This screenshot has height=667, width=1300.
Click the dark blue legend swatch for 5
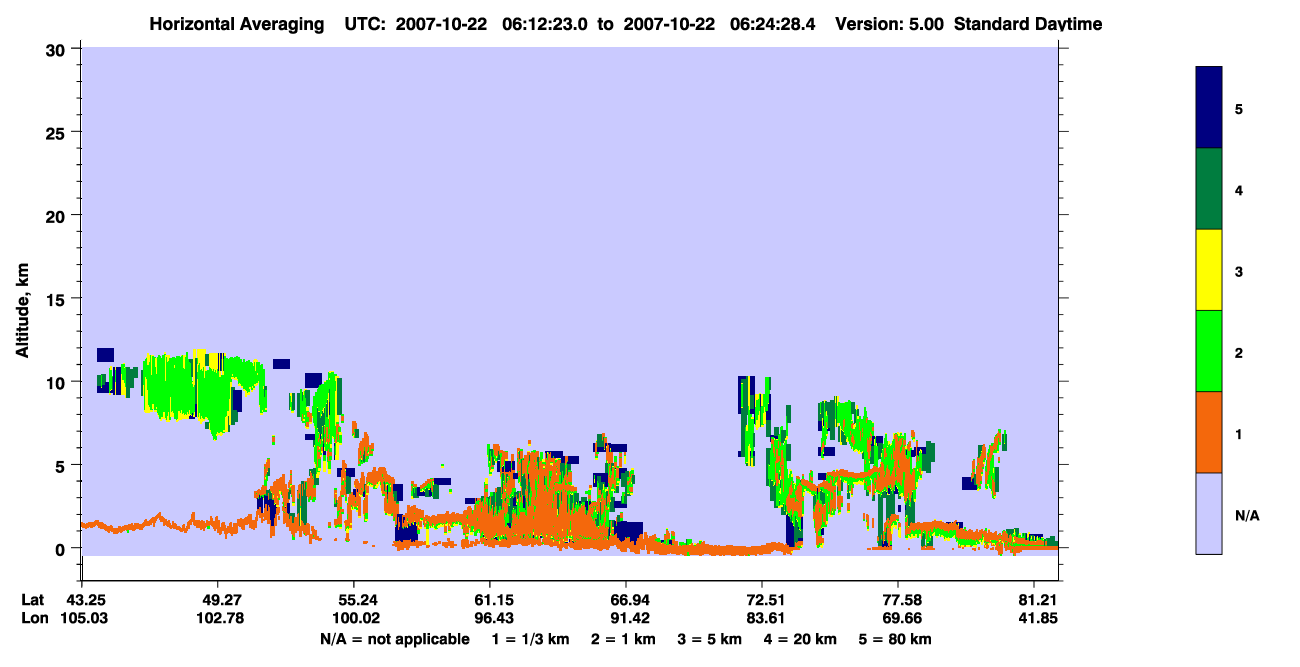point(1209,108)
